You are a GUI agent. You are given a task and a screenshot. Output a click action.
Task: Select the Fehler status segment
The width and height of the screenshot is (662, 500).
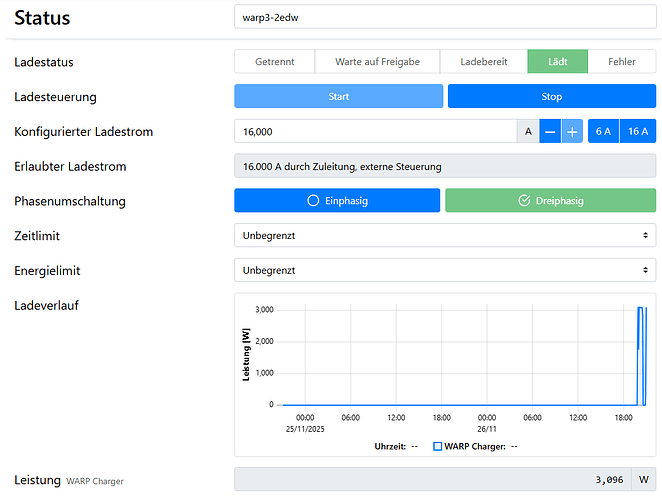tap(621, 62)
